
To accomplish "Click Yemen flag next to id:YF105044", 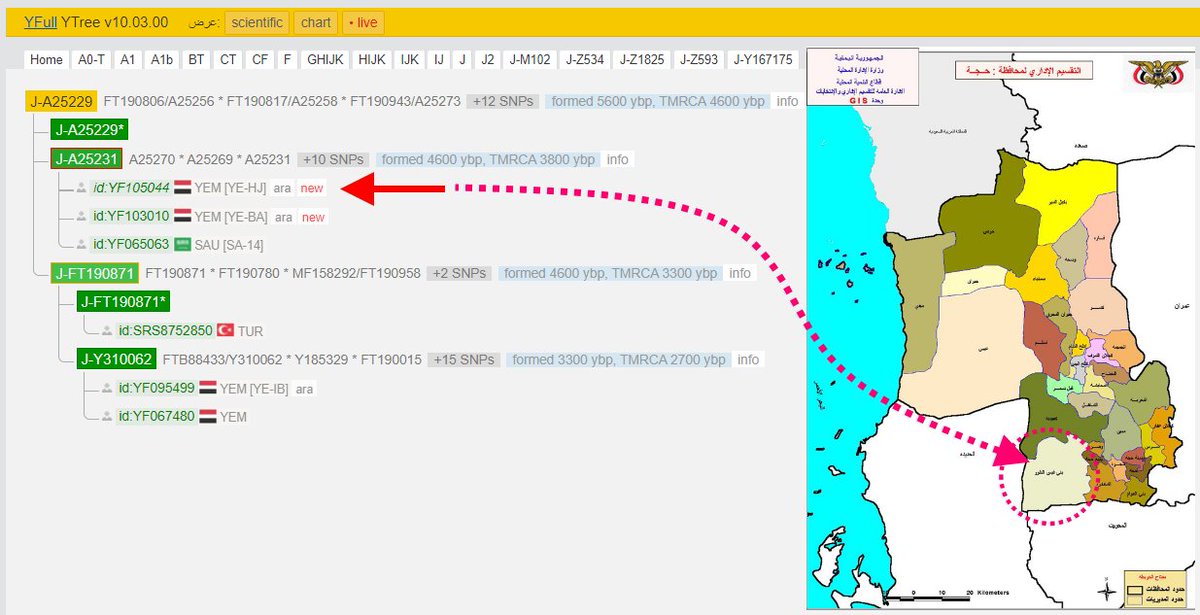I will (182, 188).
